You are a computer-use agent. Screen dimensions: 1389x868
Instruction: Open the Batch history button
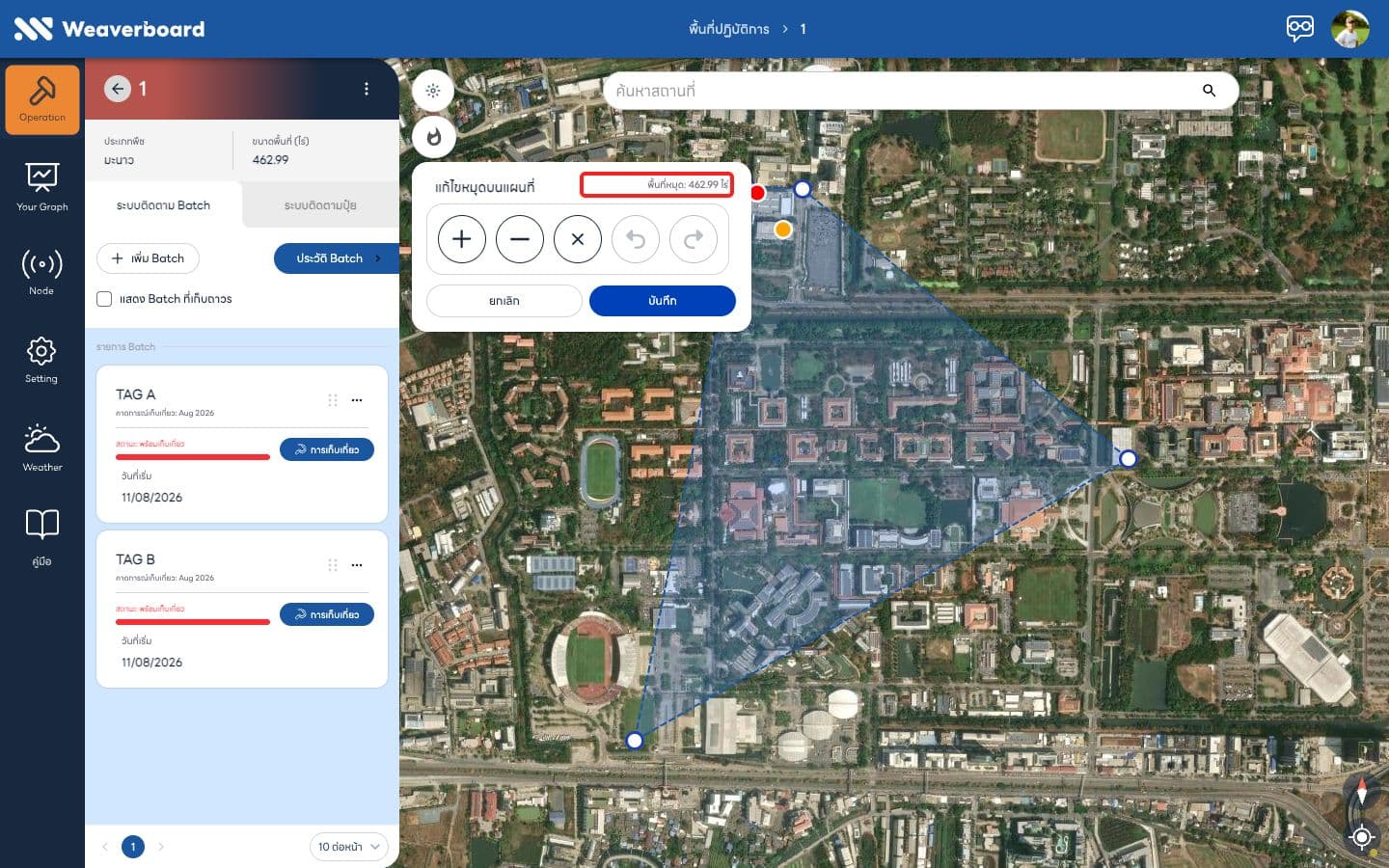[x=336, y=258]
